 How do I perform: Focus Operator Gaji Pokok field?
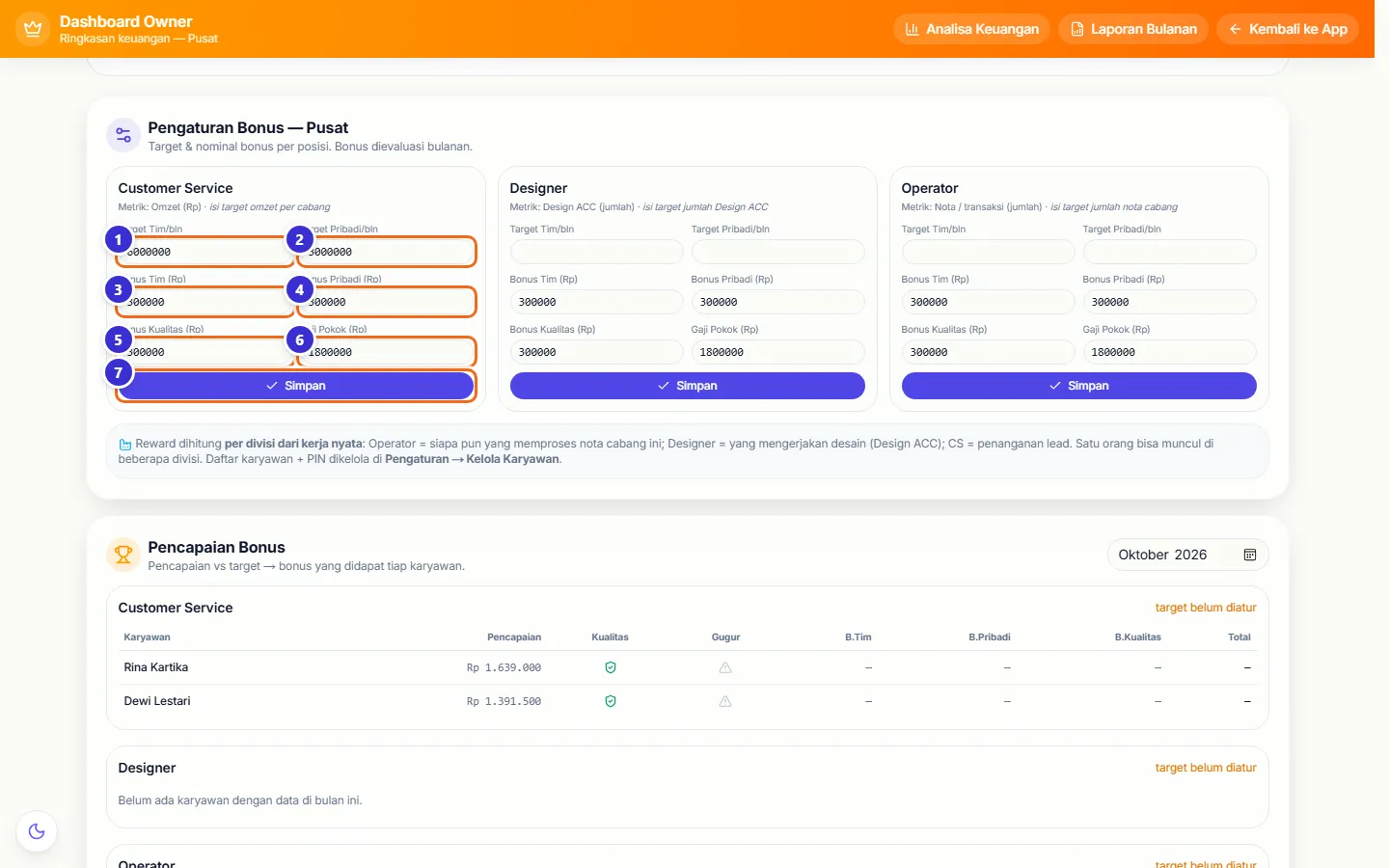[1169, 352]
